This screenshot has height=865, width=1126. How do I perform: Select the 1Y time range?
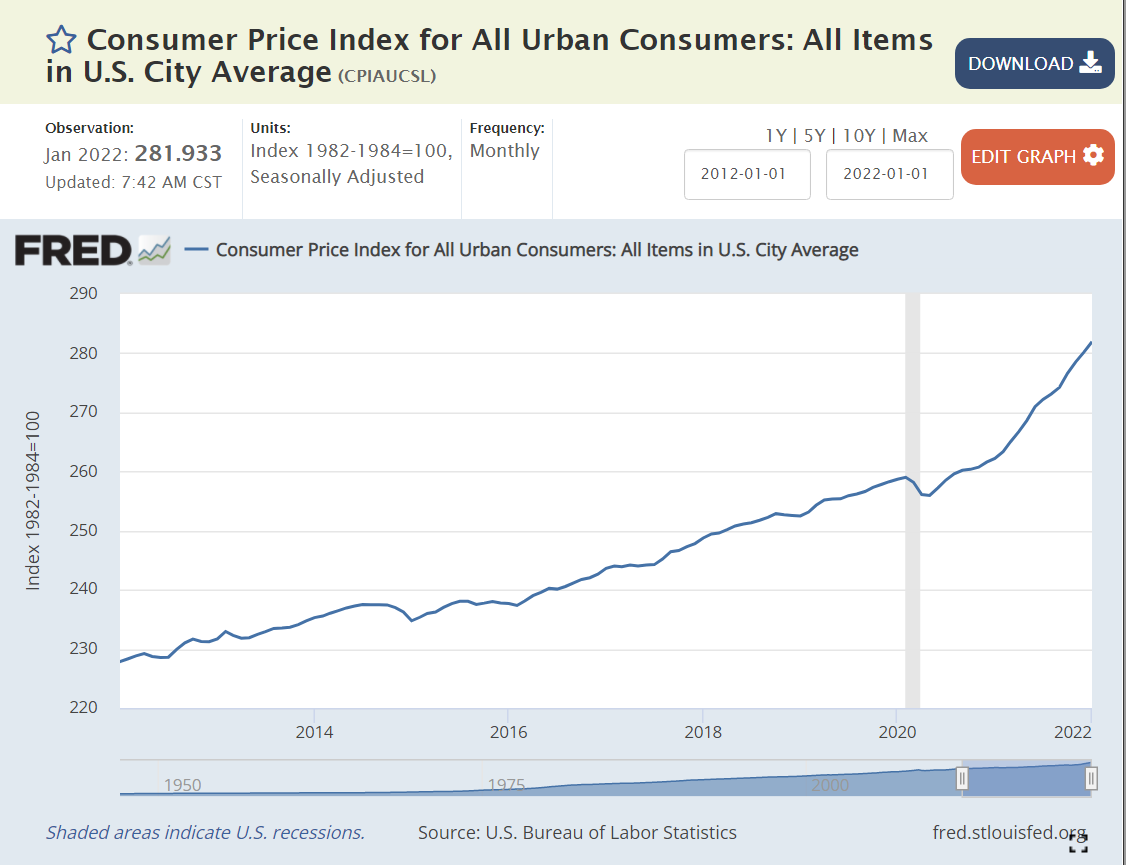point(776,135)
